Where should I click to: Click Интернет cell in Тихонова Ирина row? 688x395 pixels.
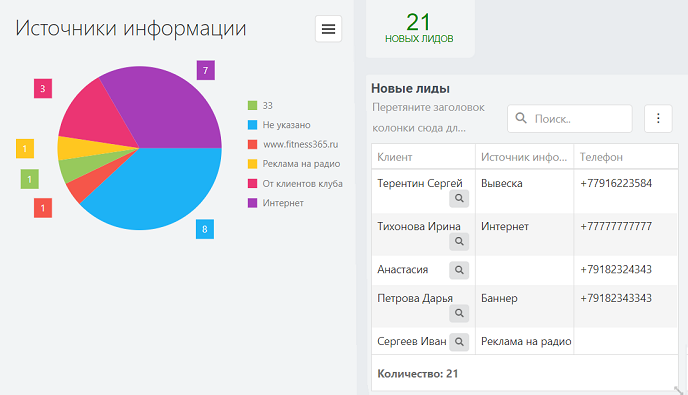[x=524, y=234]
